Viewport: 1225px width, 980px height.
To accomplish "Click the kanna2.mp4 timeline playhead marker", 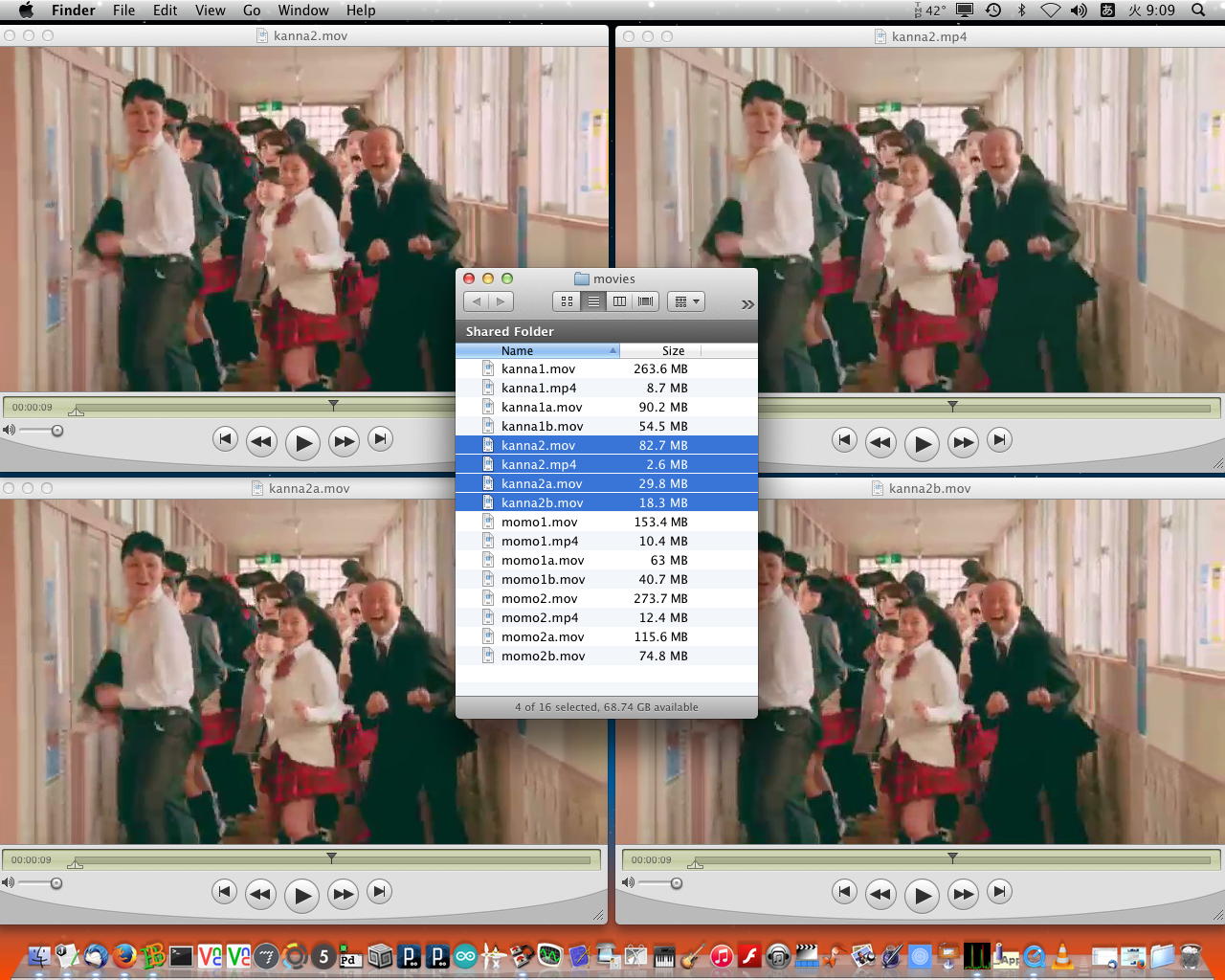I will click(952, 406).
